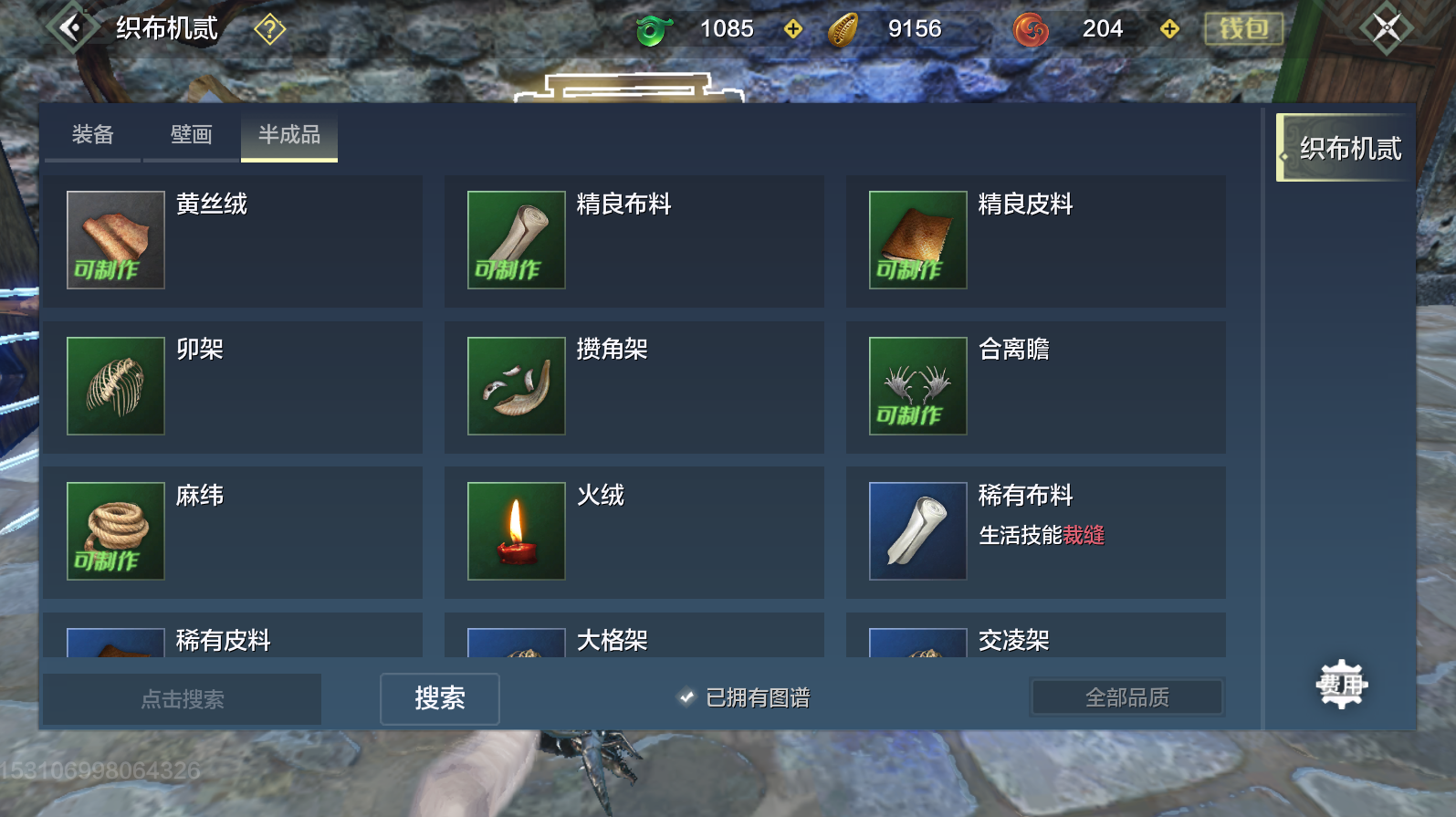The height and width of the screenshot is (817, 1456).
Task: Select the 精良布料 cloth roll icon
Action: pos(517,240)
